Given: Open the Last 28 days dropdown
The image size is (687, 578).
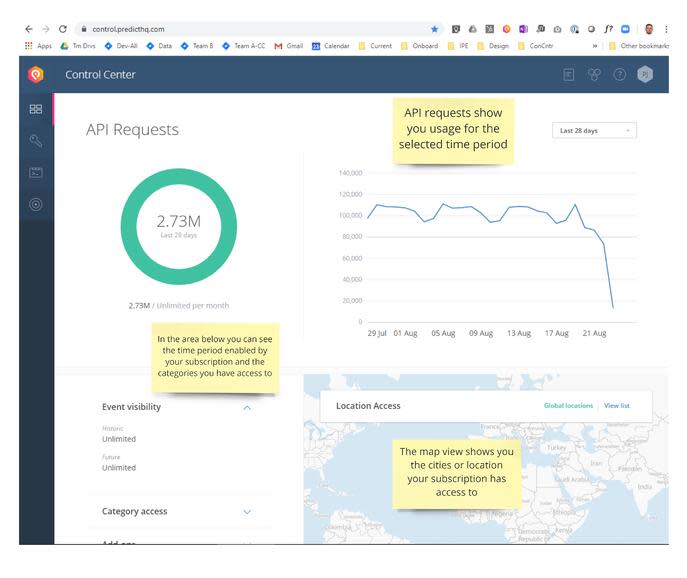Looking at the screenshot, I should click(x=594, y=131).
